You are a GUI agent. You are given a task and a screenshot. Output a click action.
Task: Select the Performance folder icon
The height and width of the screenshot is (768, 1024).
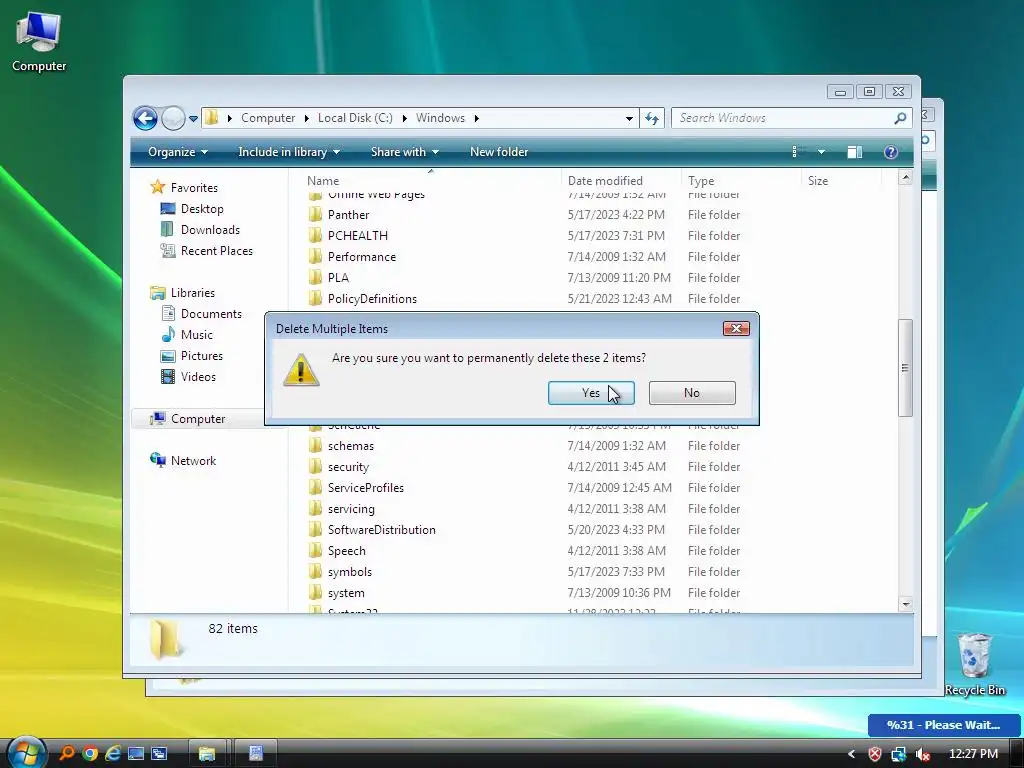click(x=315, y=257)
